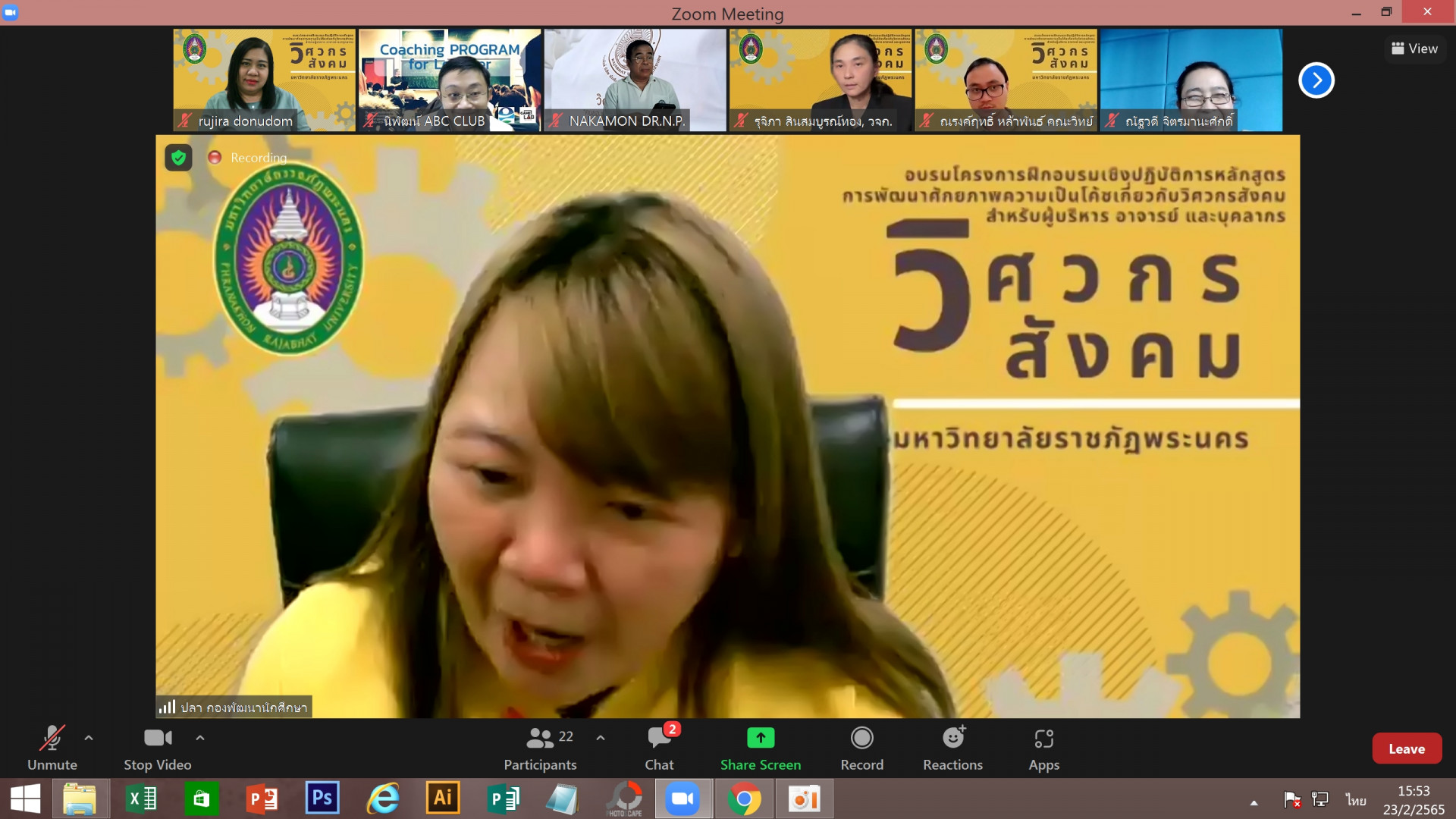
Task: Launch PowerPoint from the taskbar
Action: tap(262, 799)
